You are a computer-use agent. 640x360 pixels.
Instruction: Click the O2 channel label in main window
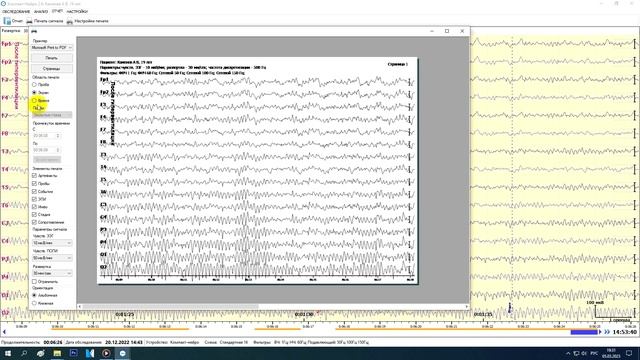click(5, 313)
